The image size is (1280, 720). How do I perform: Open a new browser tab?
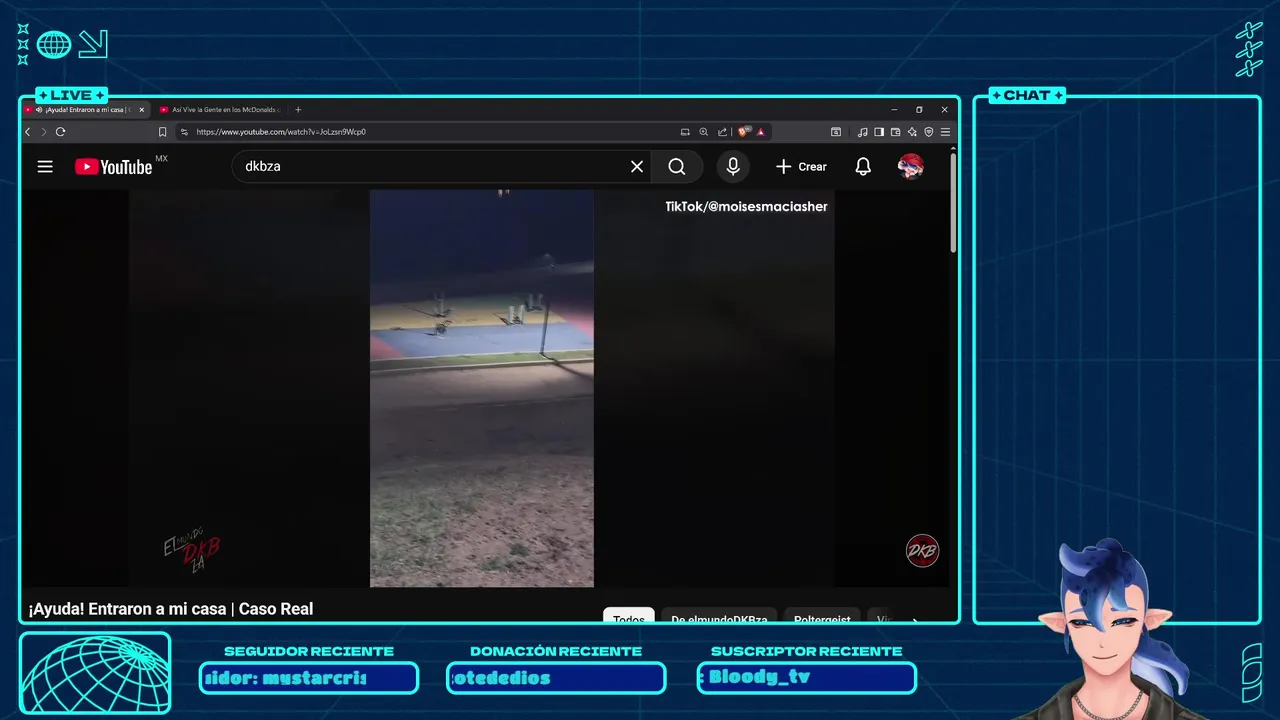click(x=298, y=110)
